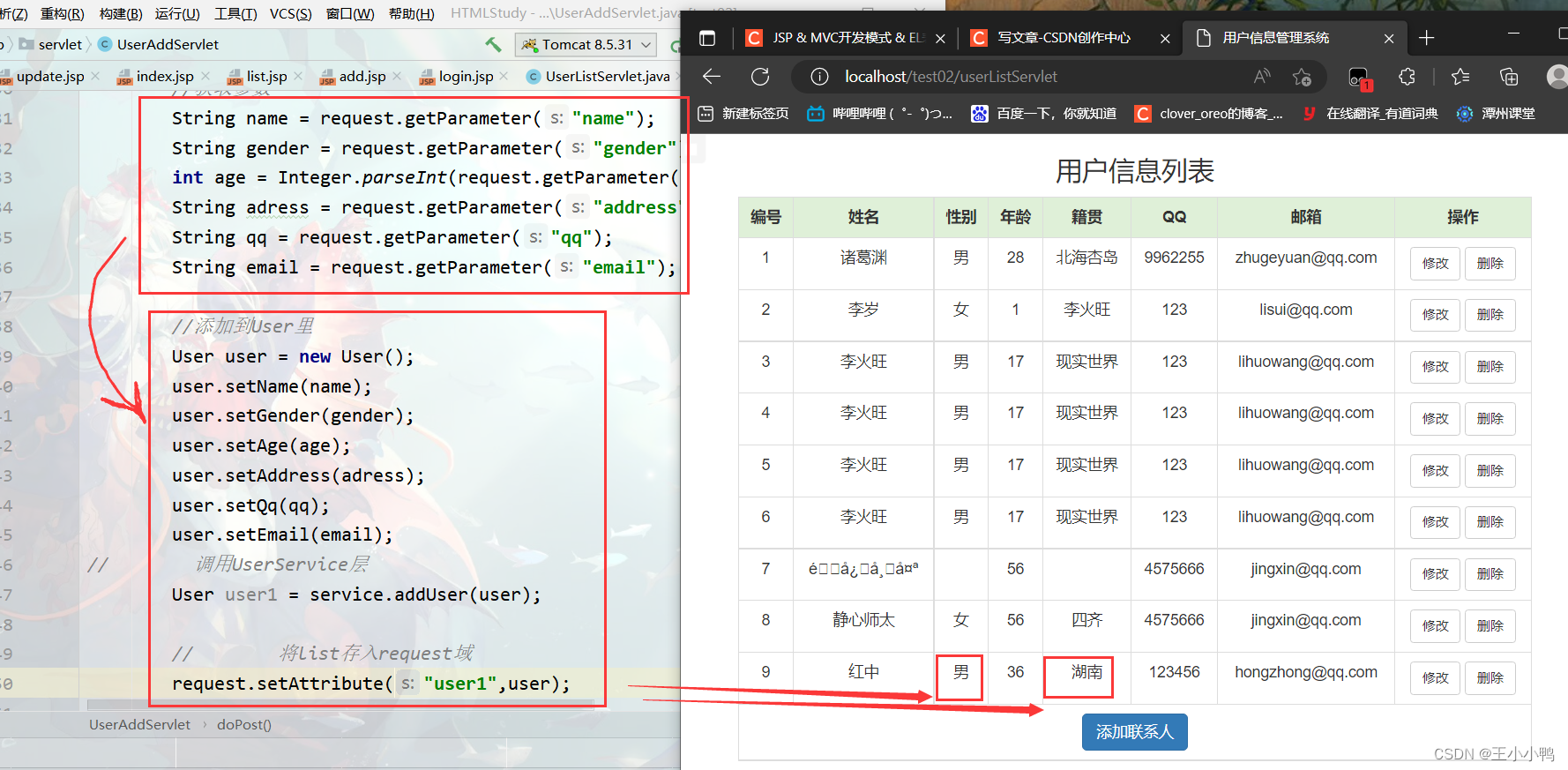
Task: Open the 构建(B) menu in the IDE
Action: coord(121,13)
